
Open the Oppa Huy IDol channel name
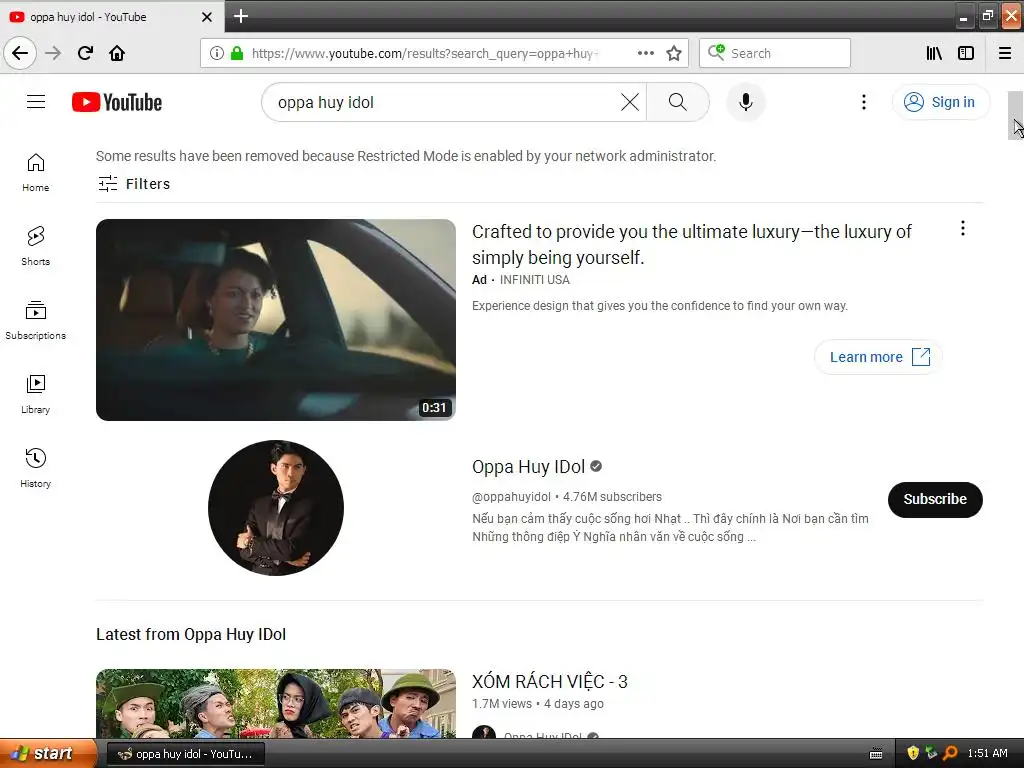coord(528,467)
